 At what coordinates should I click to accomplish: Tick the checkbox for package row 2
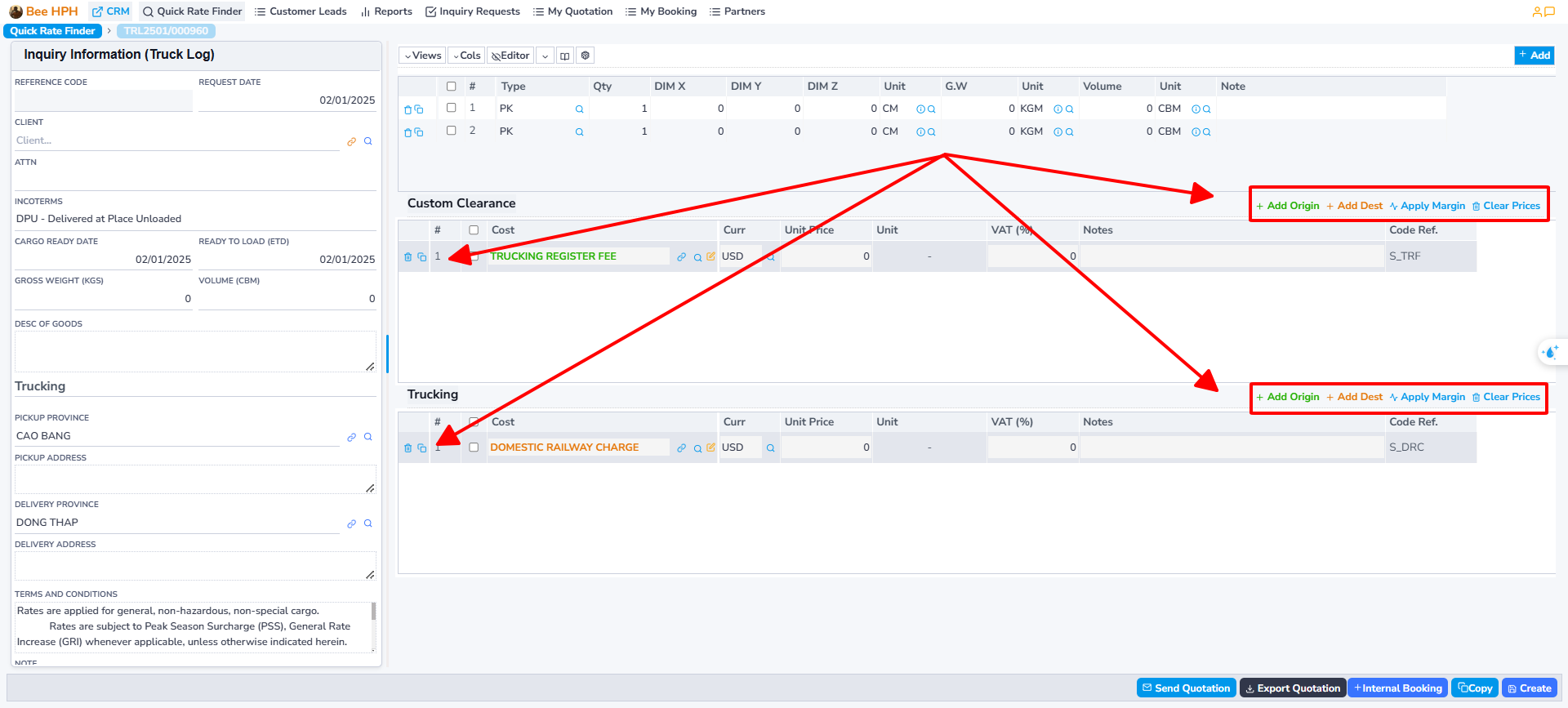(451, 131)
